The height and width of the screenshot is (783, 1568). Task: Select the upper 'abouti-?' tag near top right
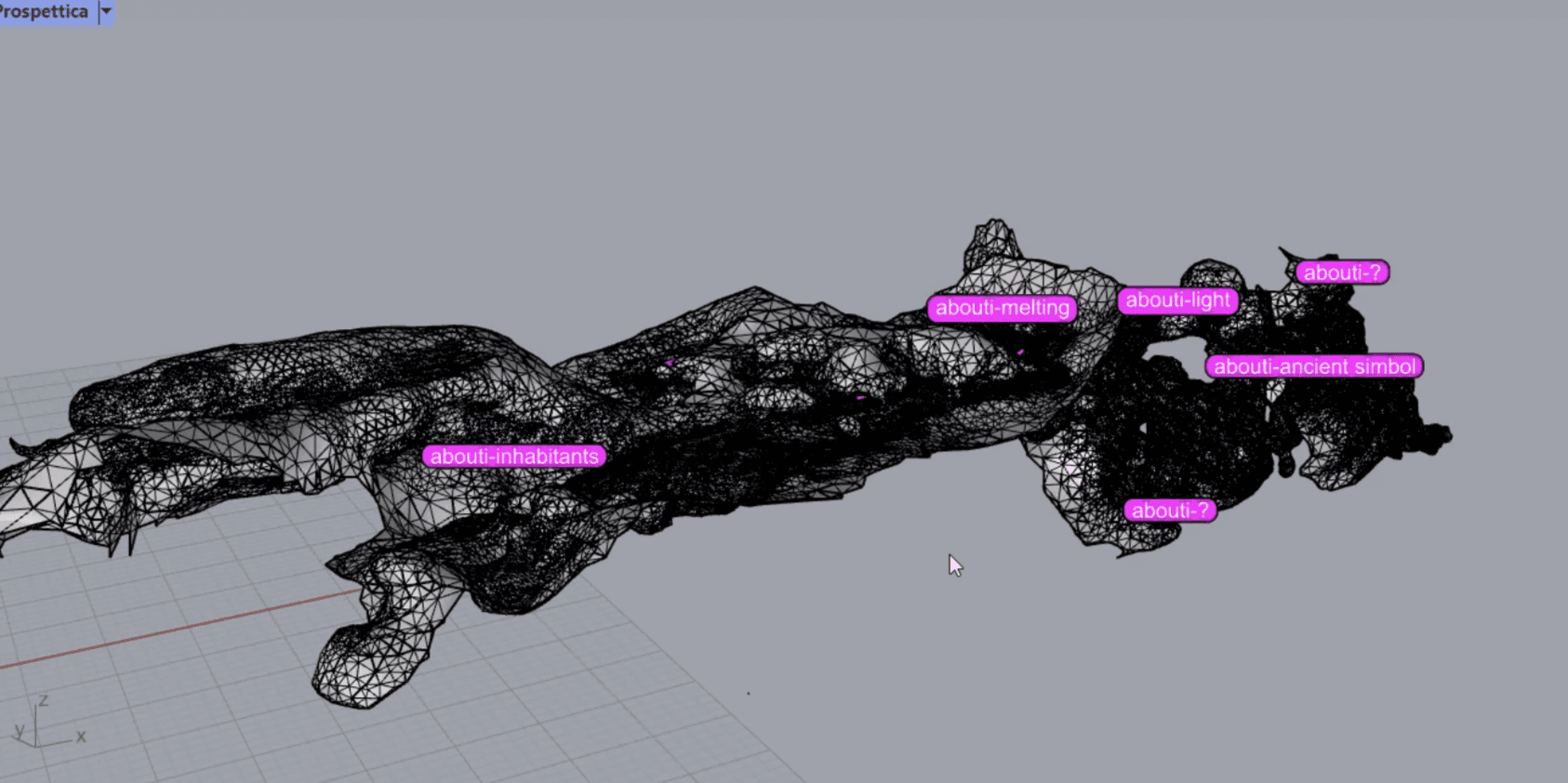(1342, 272)
